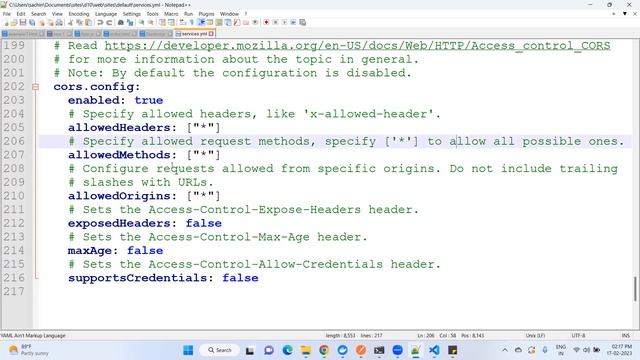Open Find with the binoculars icon
This screenshot has width=640, height=360.
[x=121, y=22]
